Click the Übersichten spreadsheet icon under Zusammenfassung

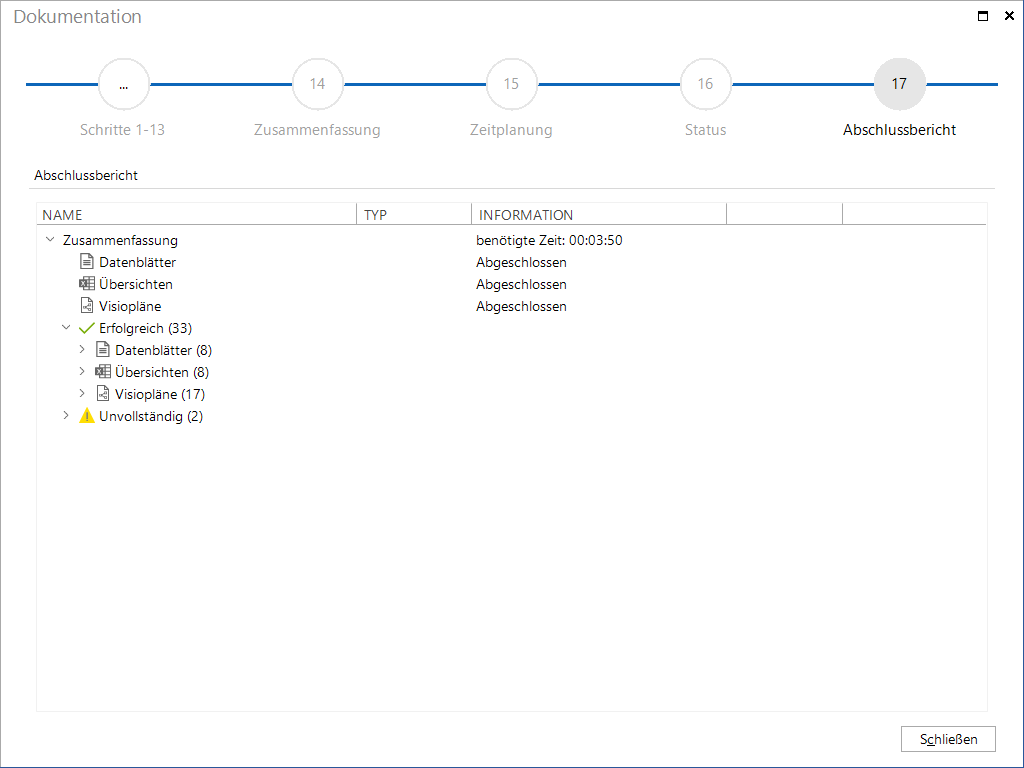point(86,284)
